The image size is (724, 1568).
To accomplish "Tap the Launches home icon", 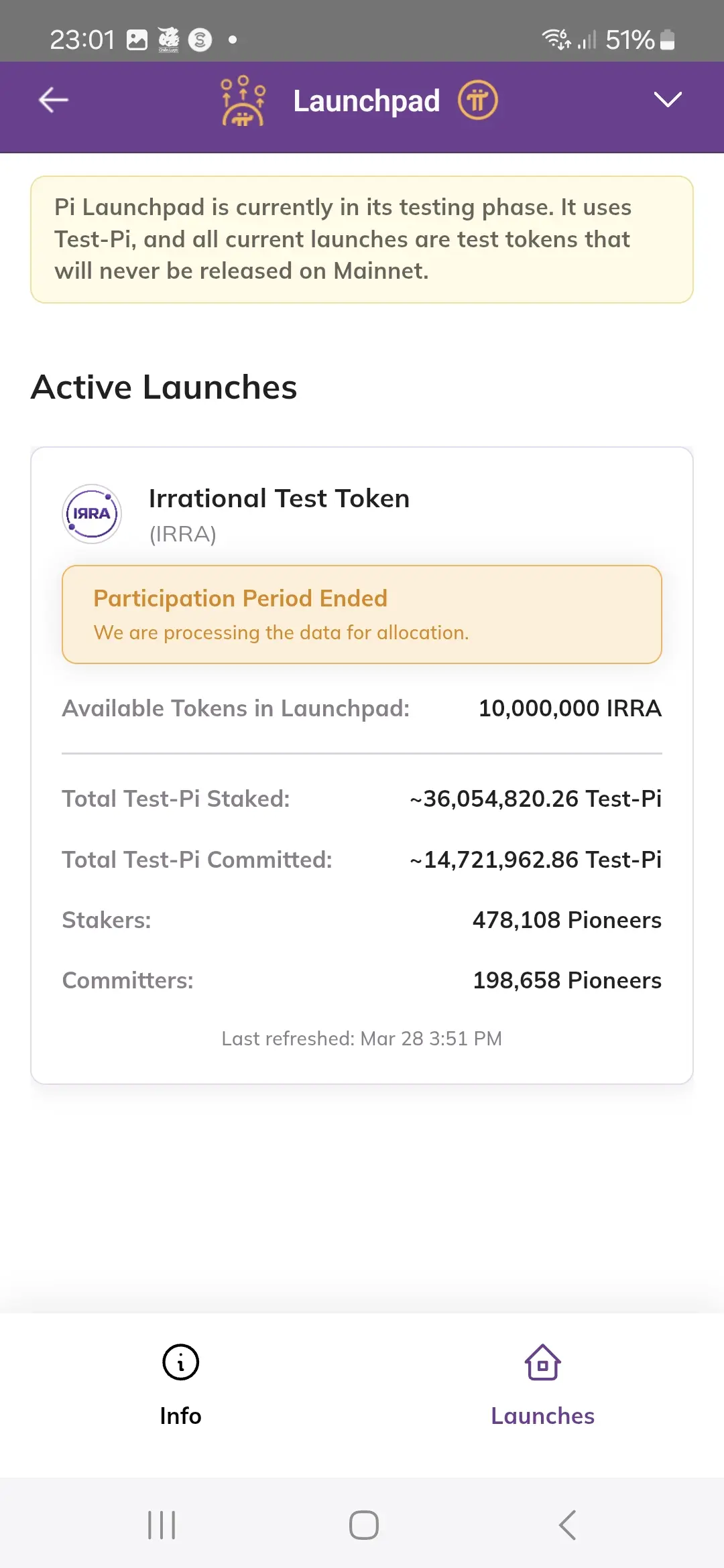I will tap(542, 1362).
